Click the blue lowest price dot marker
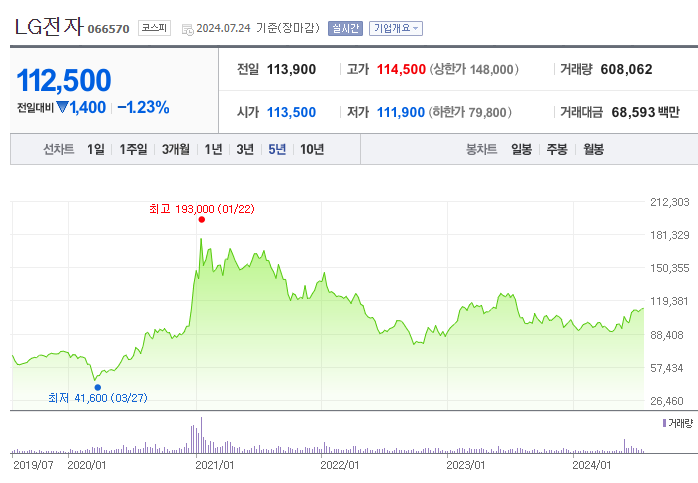The image size is (698, 483). point(97,387)
